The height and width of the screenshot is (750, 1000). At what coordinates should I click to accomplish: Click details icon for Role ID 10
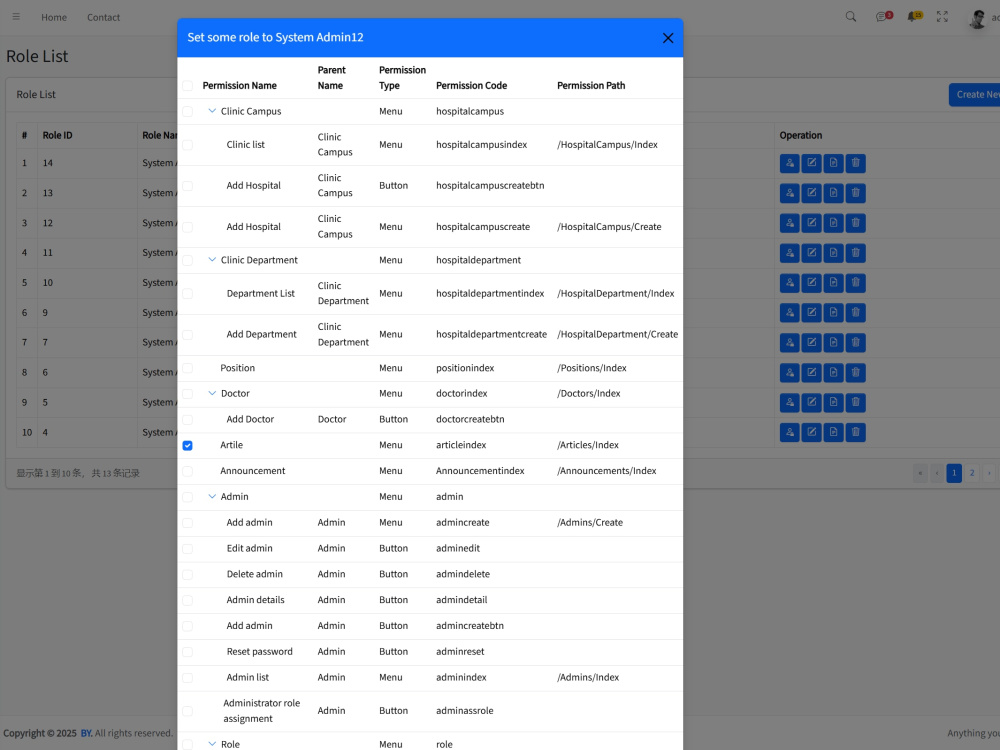point(834,283)
